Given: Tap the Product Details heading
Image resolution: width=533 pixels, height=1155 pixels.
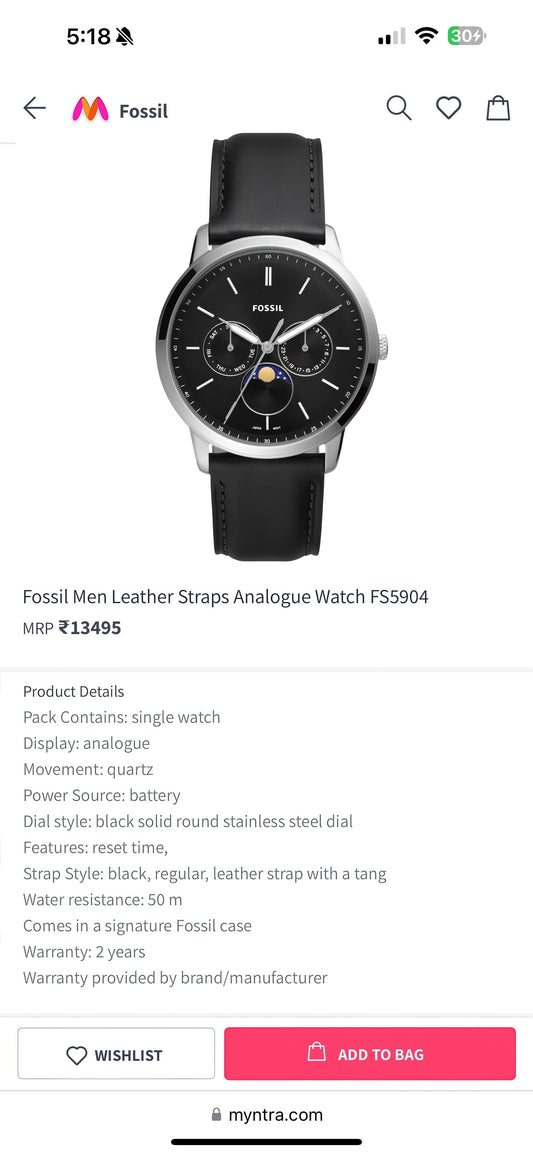Looking at the screenshot, I should tap(74, 692).
